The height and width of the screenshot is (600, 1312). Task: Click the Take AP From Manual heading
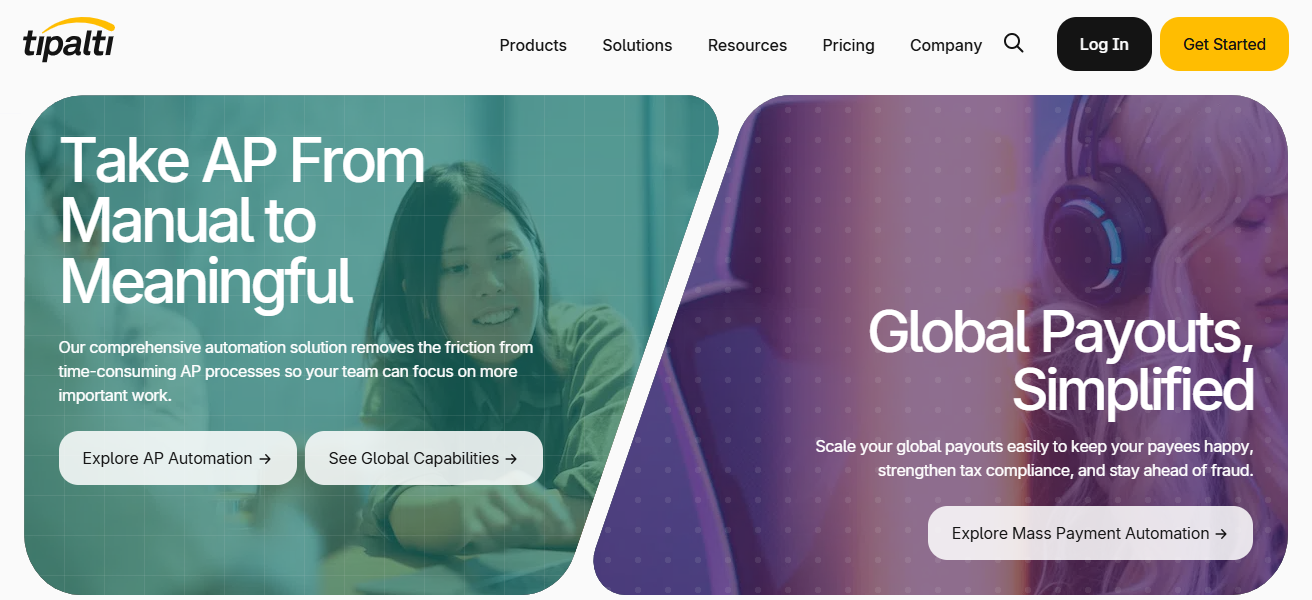[x=243, y=220]
